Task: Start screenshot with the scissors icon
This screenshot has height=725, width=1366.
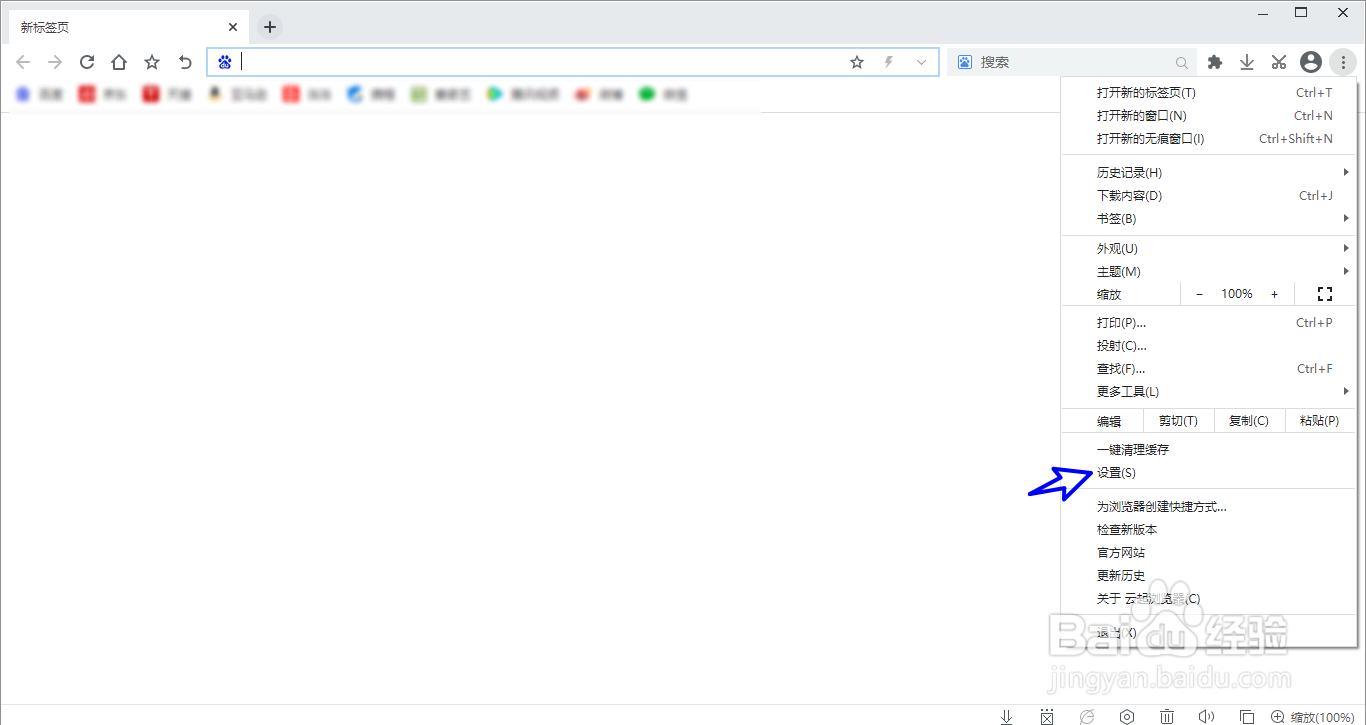Action: point(1279,62)
